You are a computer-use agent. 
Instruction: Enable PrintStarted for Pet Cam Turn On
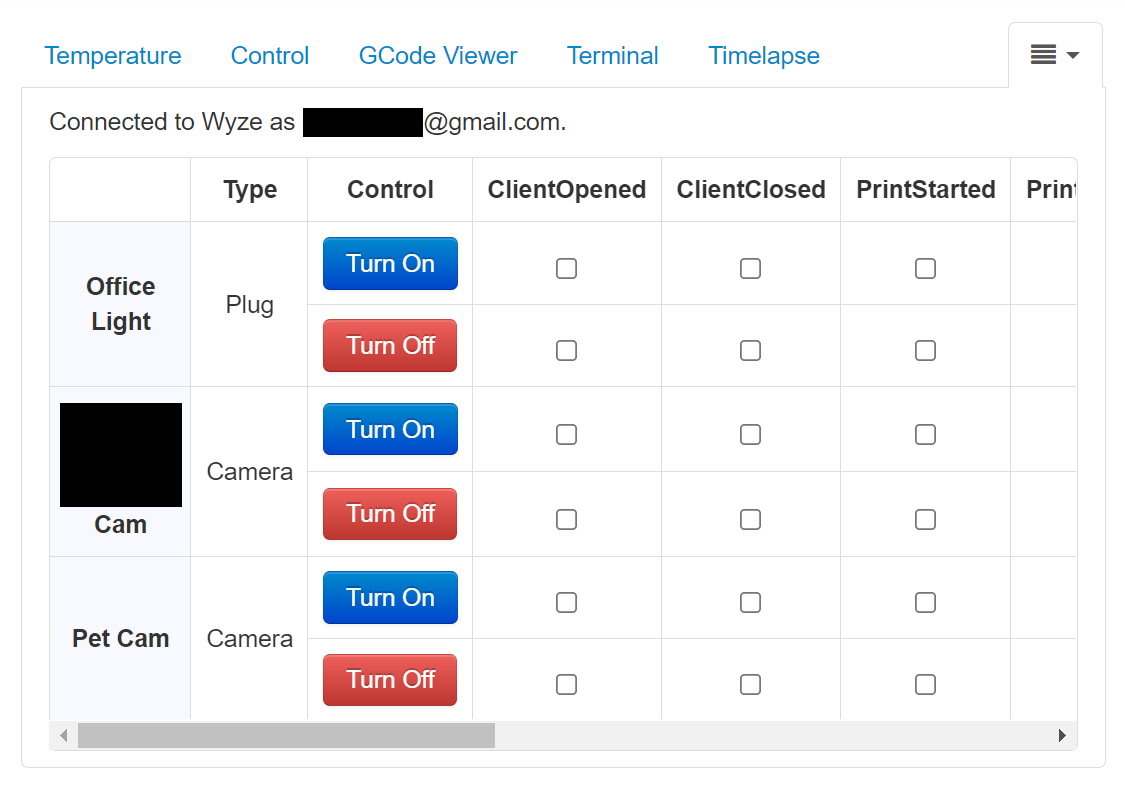click(925, 603)
